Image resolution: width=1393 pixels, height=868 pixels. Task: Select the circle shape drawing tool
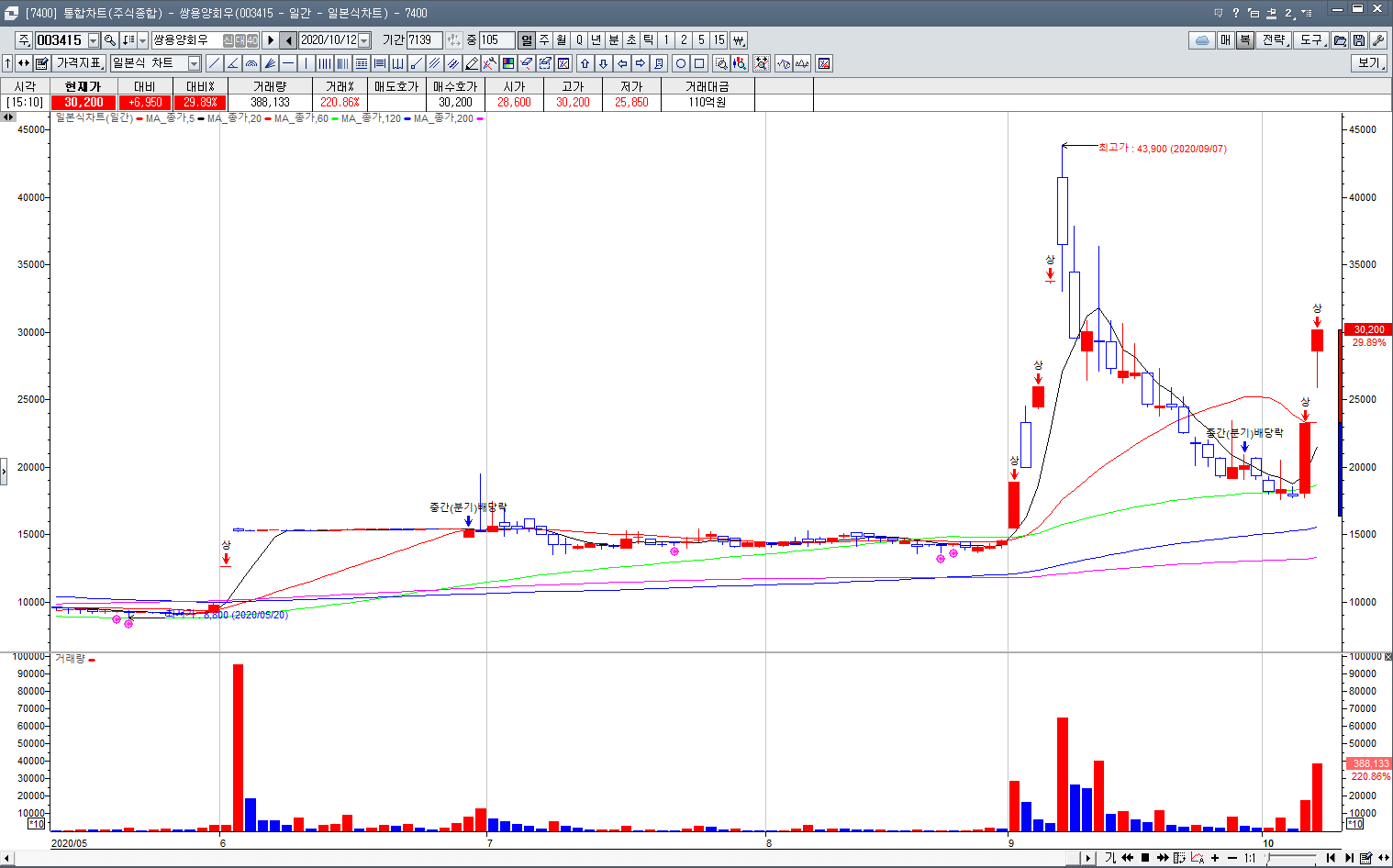[680, 63]
